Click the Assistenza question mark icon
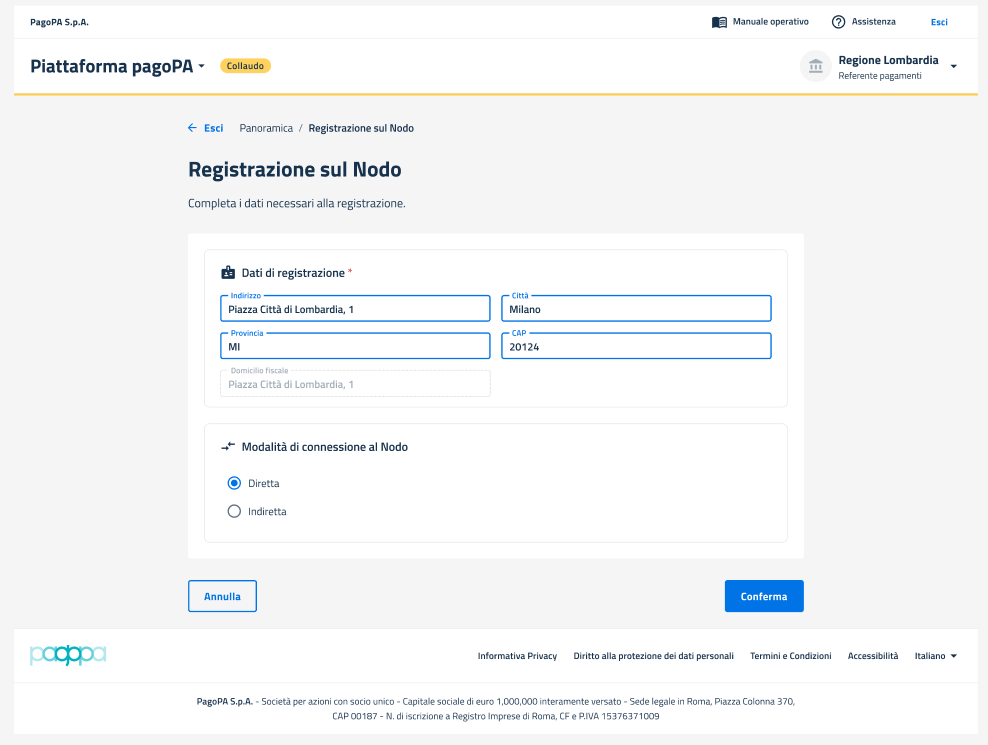 click(x=838, y=22)
